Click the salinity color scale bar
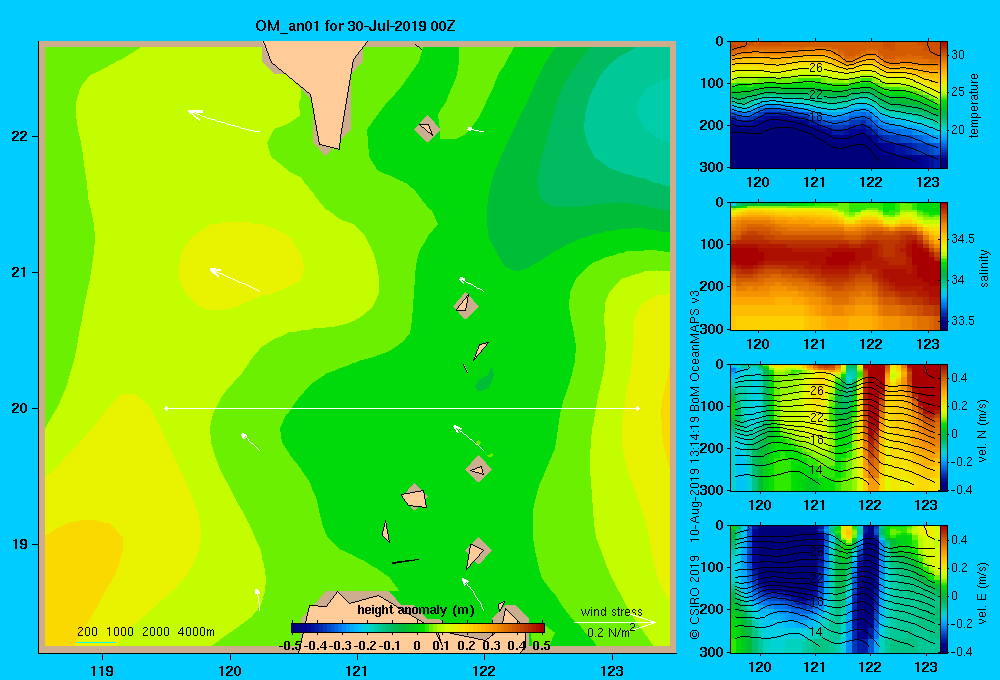Viewport: 1000px width, 680px height. (x=944, y=266)
